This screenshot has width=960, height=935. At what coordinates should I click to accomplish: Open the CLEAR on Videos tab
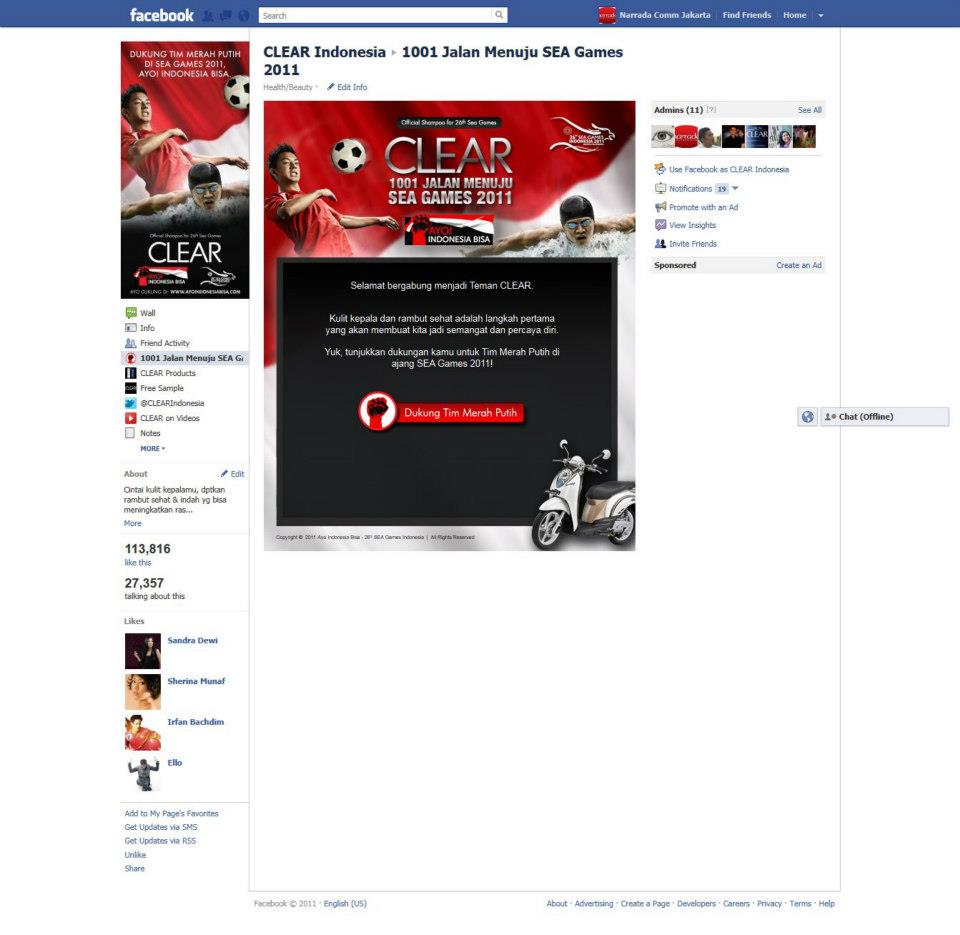[170, 418]
